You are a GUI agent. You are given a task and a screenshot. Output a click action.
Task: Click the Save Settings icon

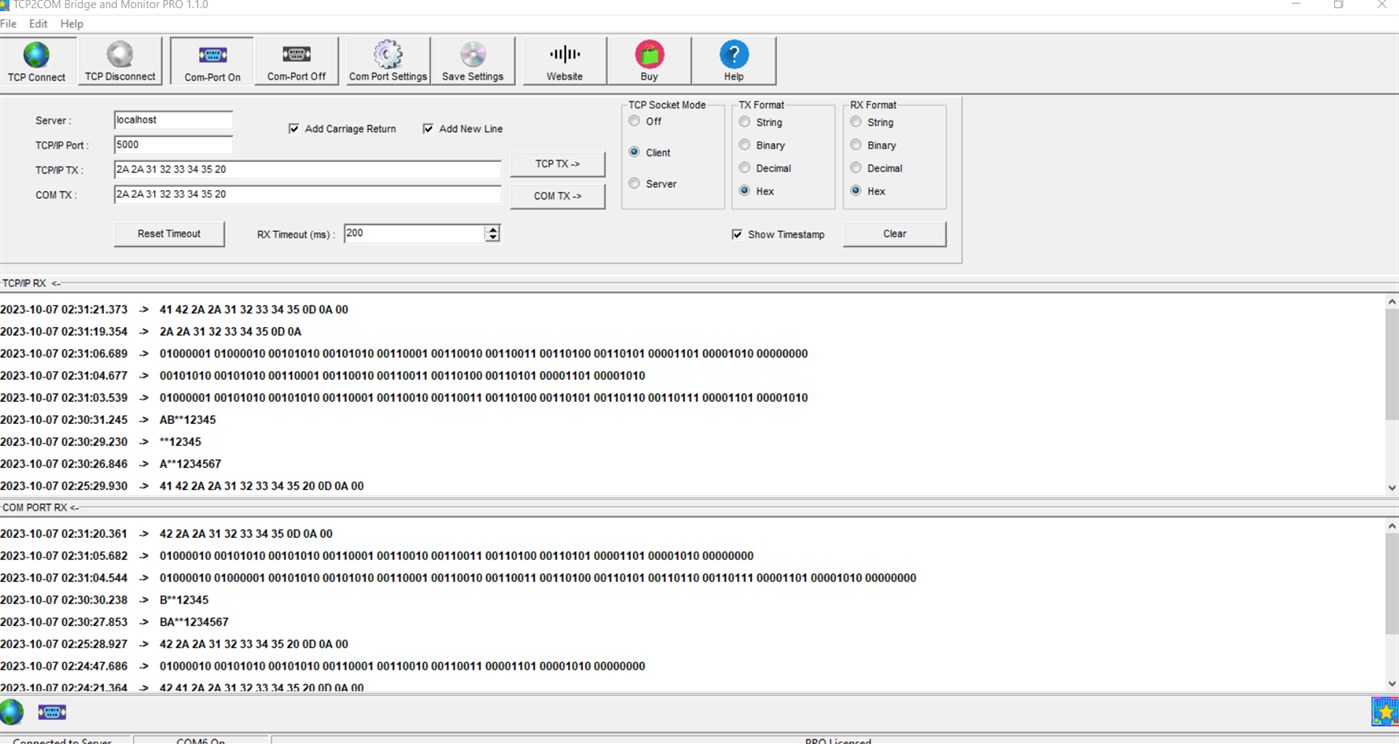[x=472, y=60]
